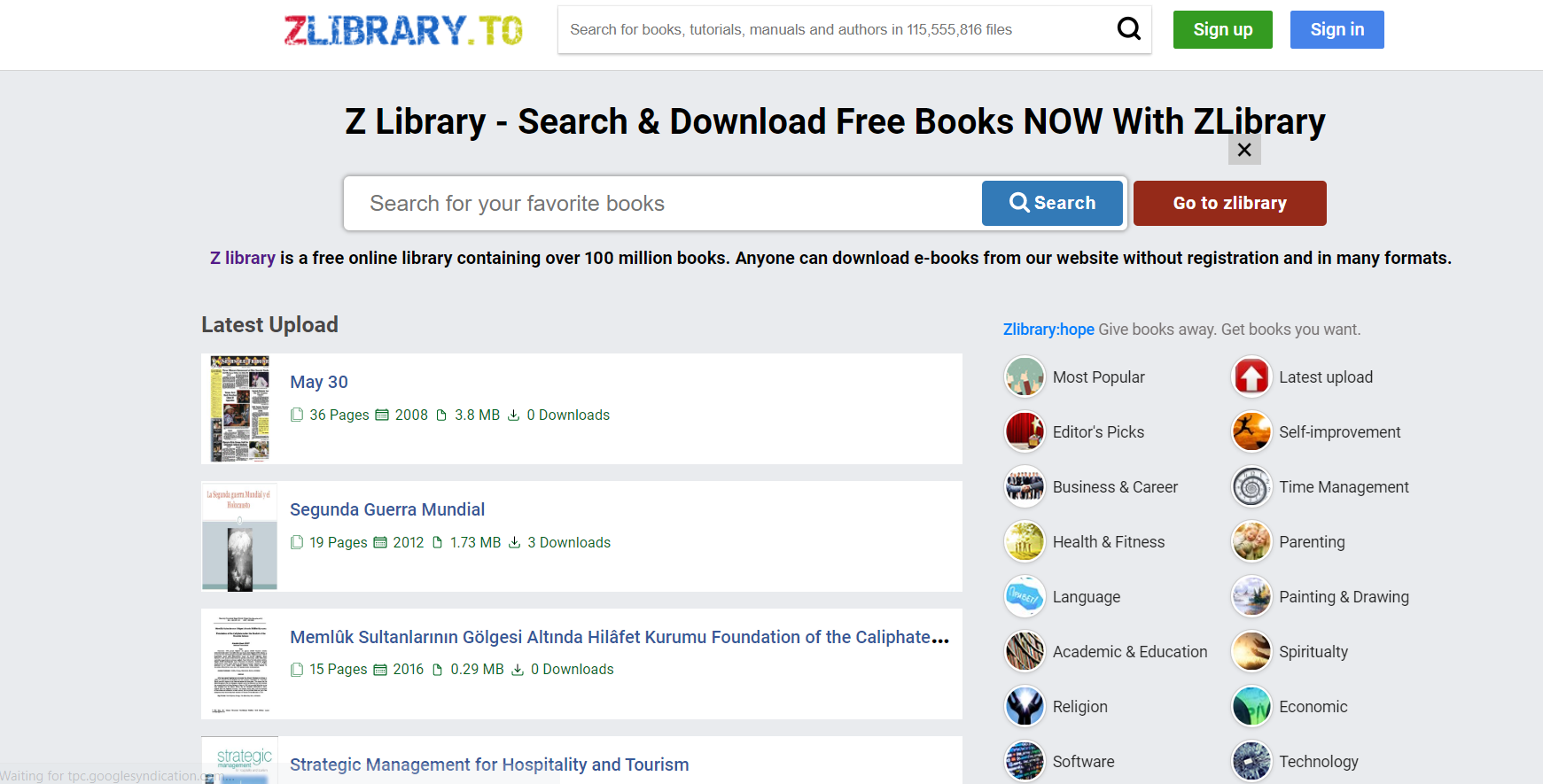
Task: Open the Most Popular category icon
Action: point(1025,377)
